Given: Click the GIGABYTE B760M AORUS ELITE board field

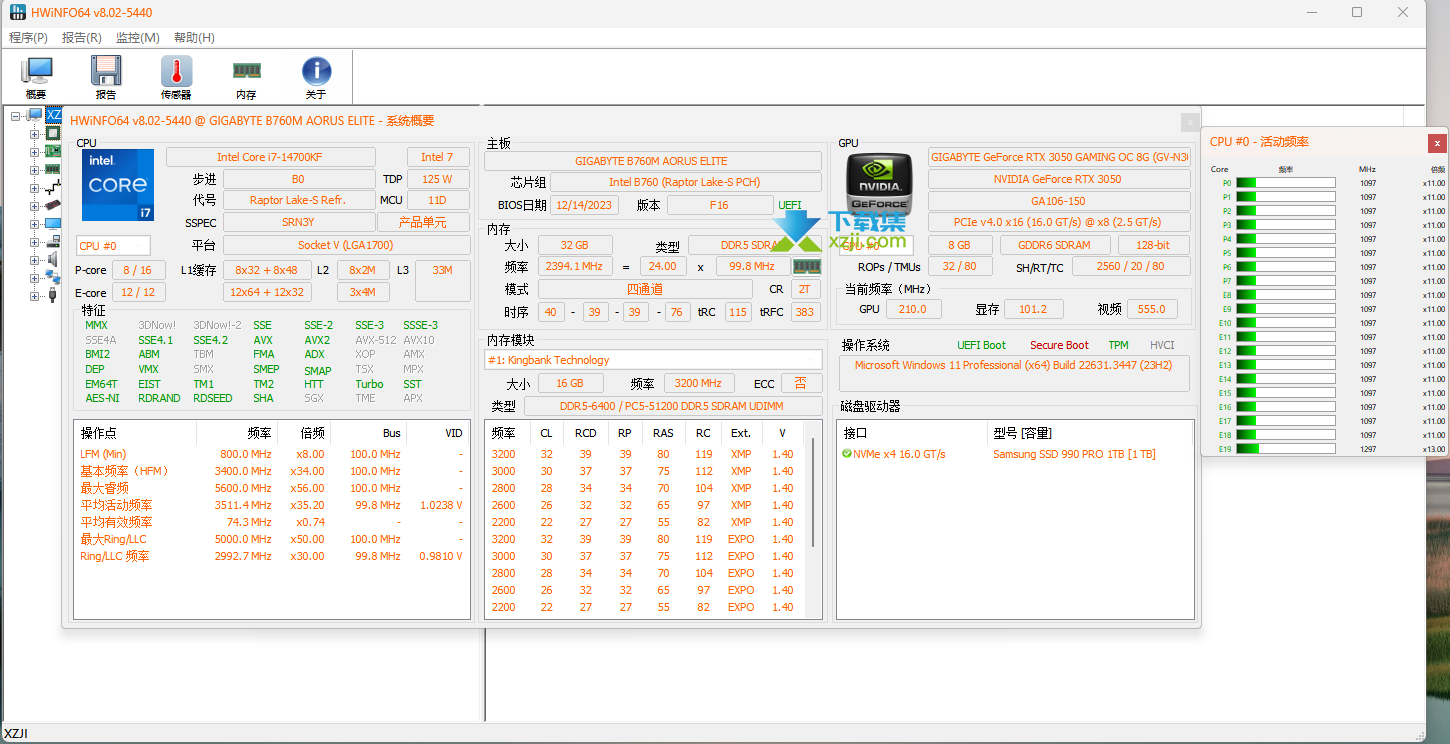Looking at the screenshot, I should 652,161.
